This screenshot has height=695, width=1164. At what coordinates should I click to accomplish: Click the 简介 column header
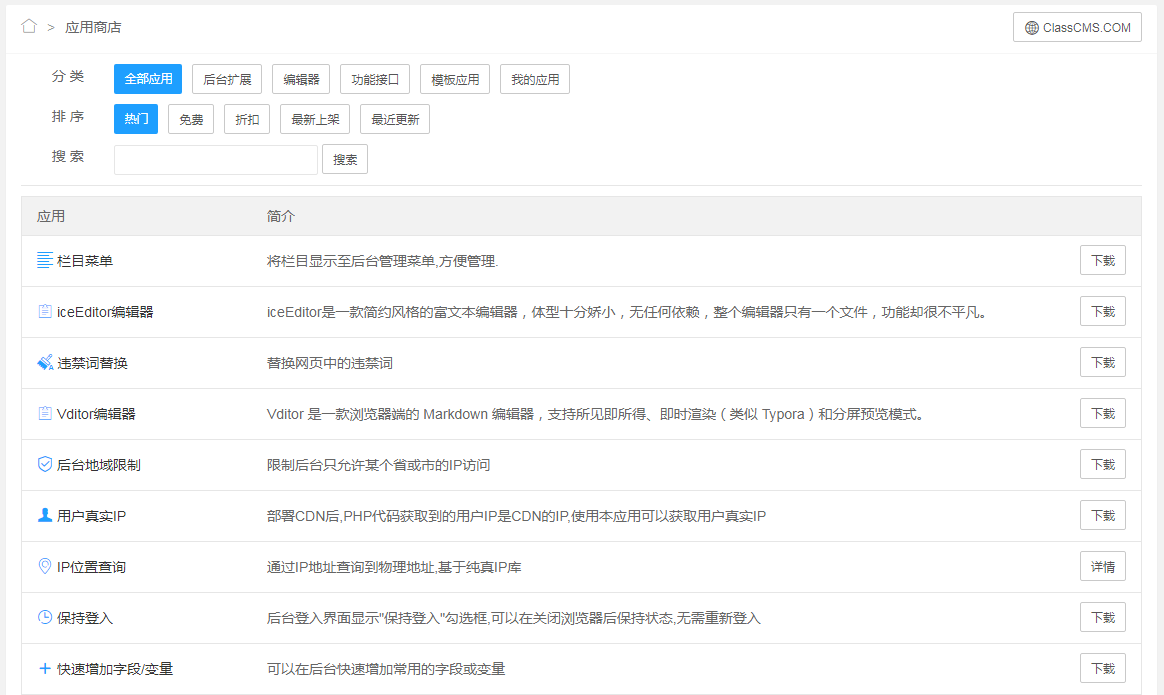[x=281, y=216]
